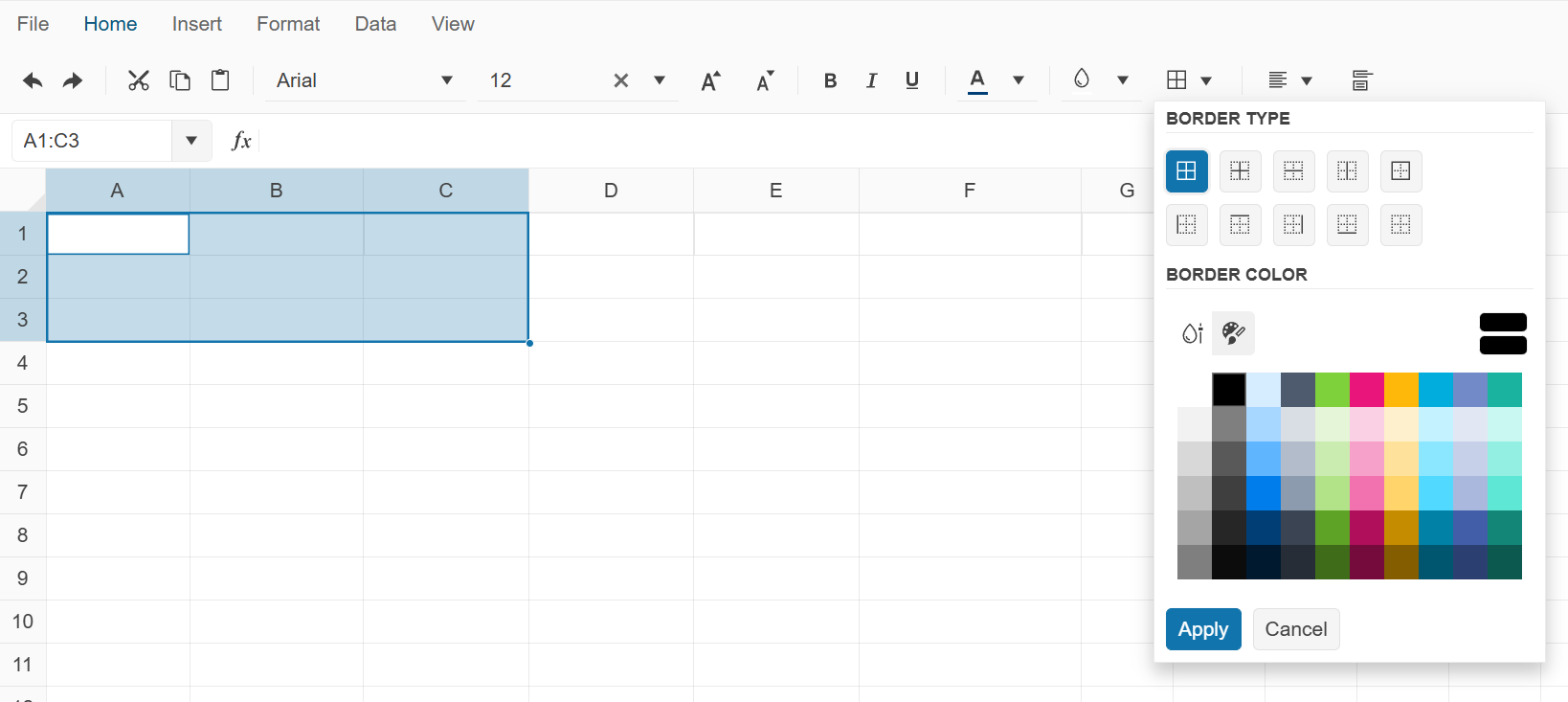The height and width of the screenshot is (702, 1568).
Task: Click the Redo arrow in the toolbar
Action: (73, 80)
